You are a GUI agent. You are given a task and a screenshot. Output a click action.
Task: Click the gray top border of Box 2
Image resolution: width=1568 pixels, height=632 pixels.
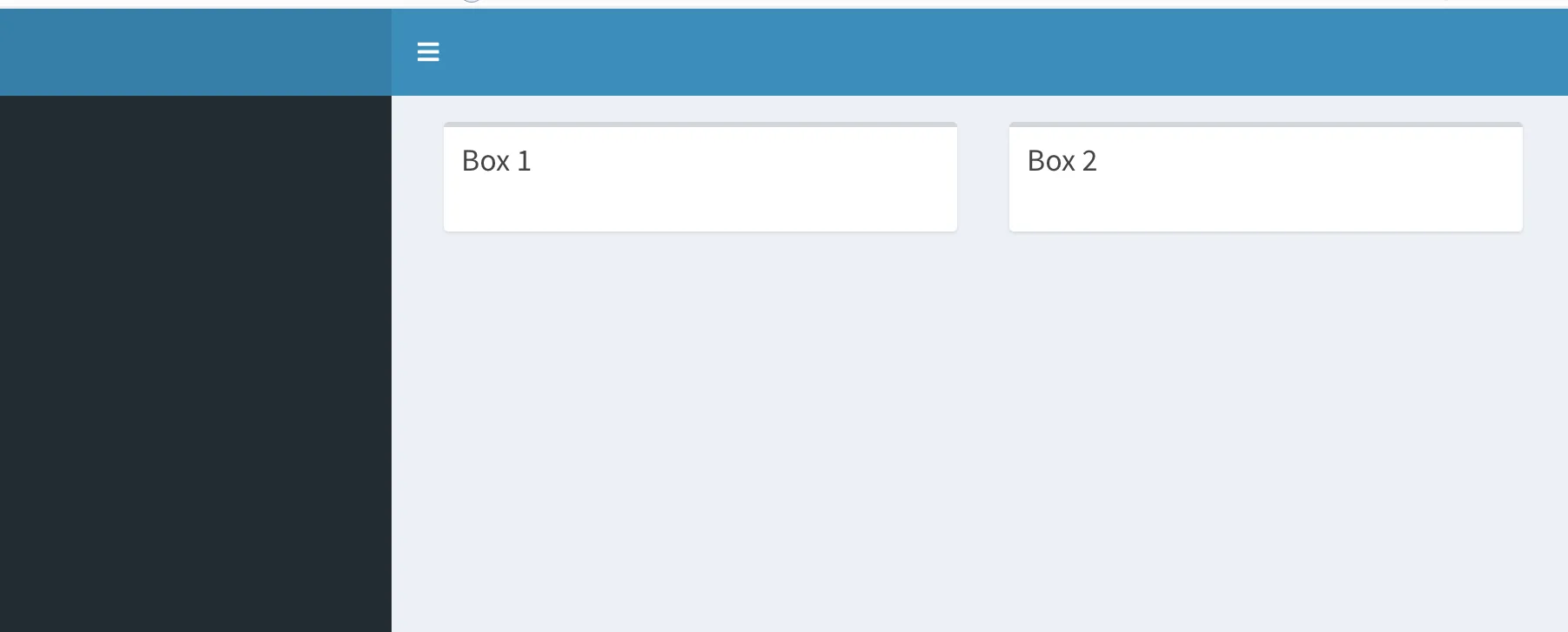point(1266,124)
